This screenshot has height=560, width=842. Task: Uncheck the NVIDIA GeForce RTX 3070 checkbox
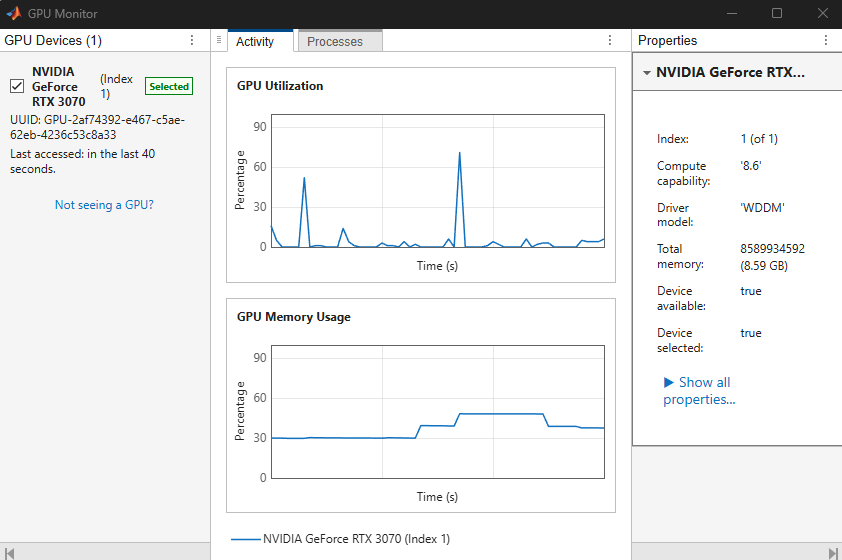point(17,86)
